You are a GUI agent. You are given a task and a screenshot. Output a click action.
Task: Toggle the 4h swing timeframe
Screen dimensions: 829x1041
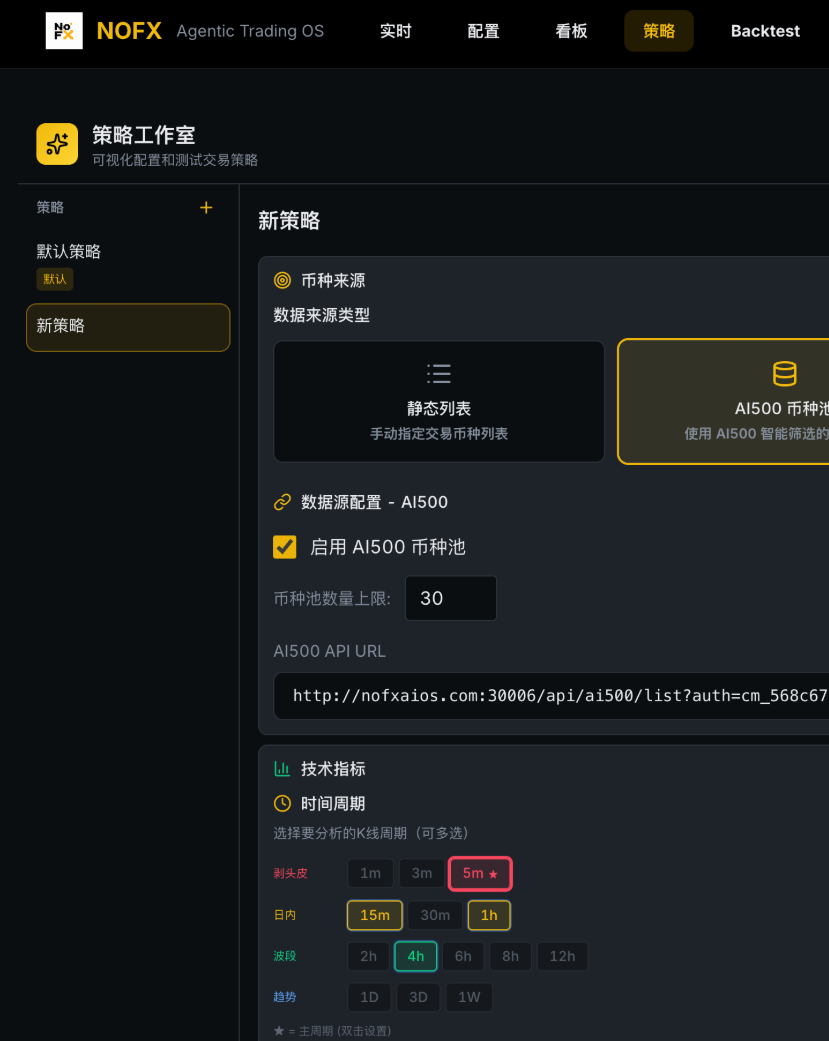tap(415, 956)
